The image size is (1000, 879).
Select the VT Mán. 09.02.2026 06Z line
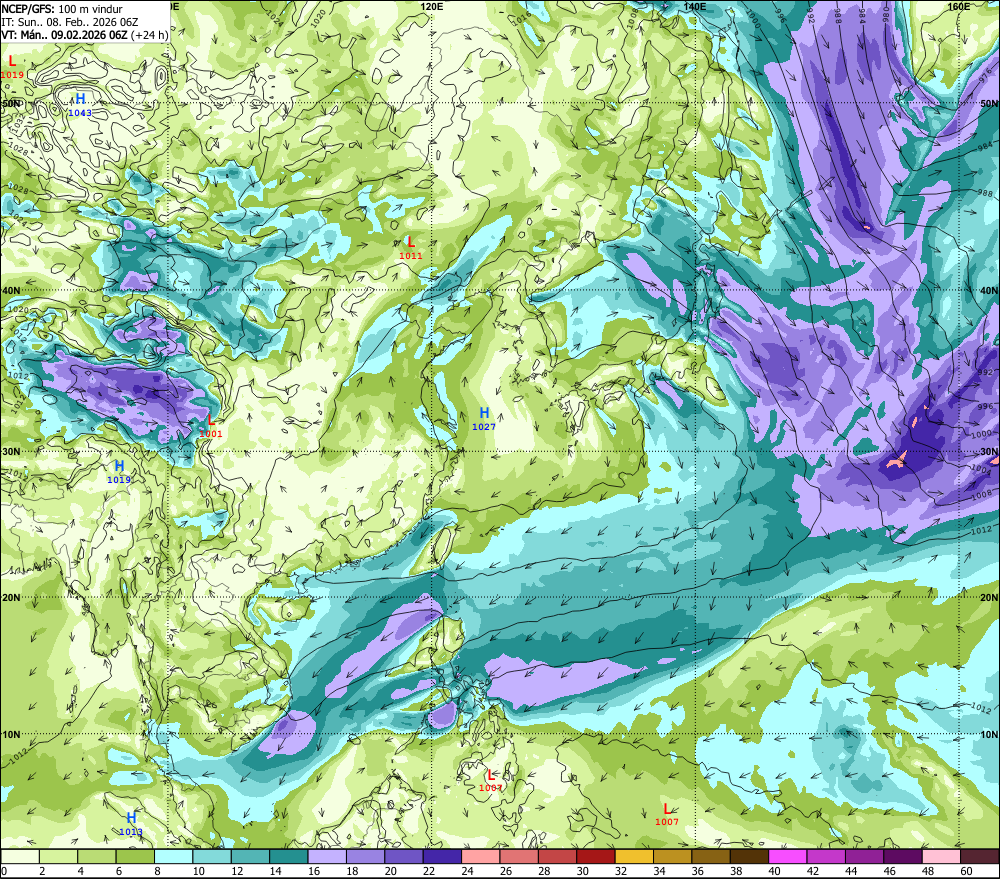pyautogui.click(x=64, y=35)
